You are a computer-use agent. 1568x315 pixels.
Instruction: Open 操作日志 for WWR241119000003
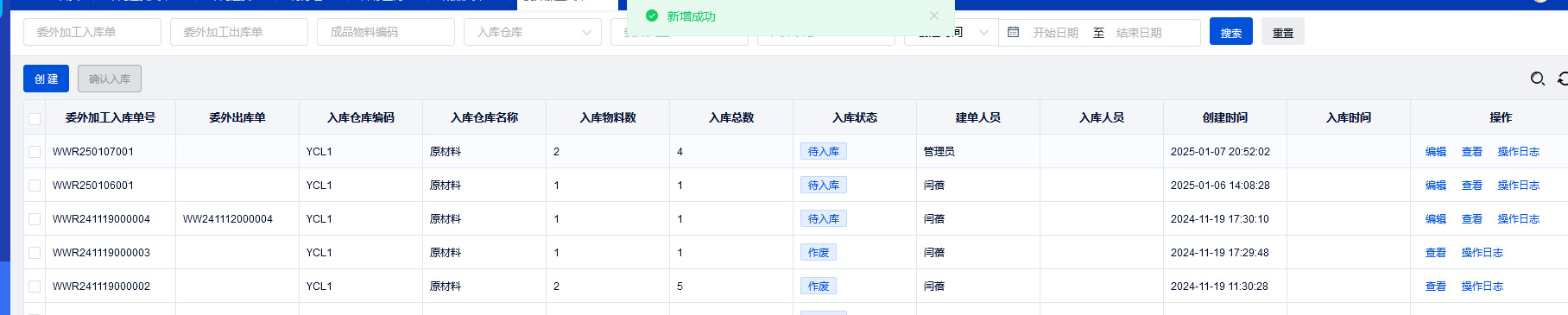(1483, 253)
